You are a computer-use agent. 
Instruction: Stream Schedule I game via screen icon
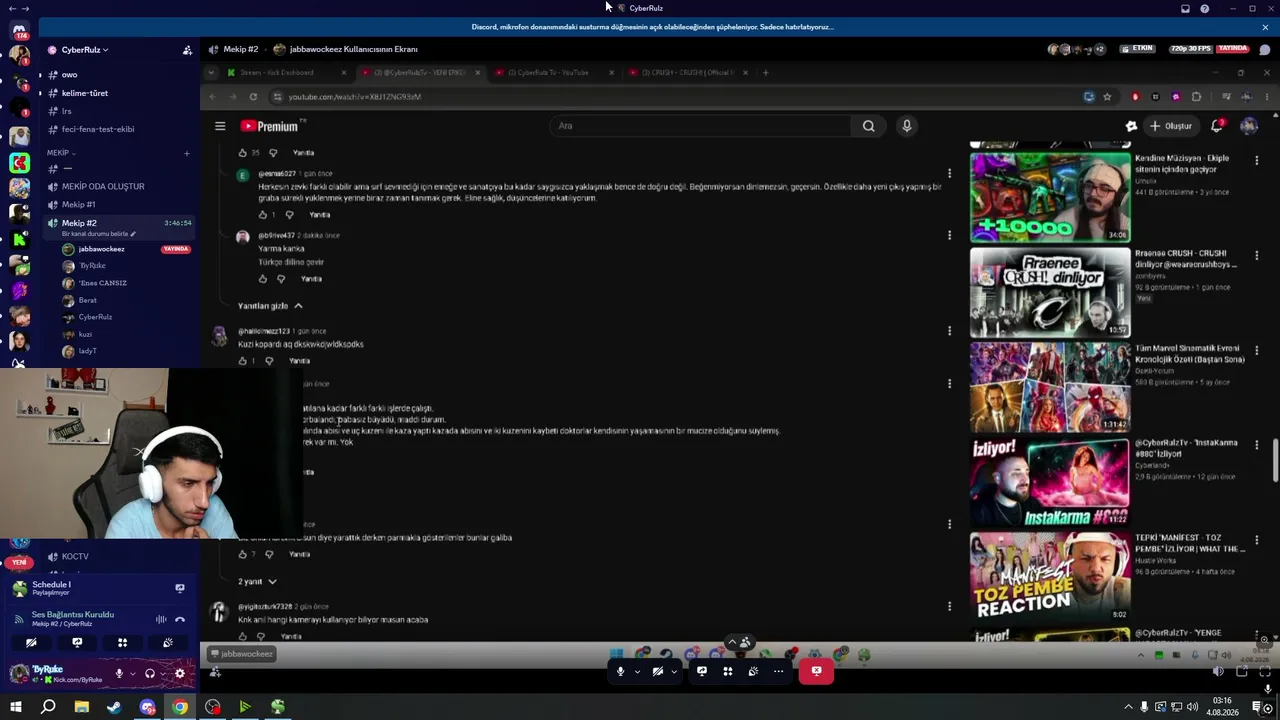click(180, 588)
